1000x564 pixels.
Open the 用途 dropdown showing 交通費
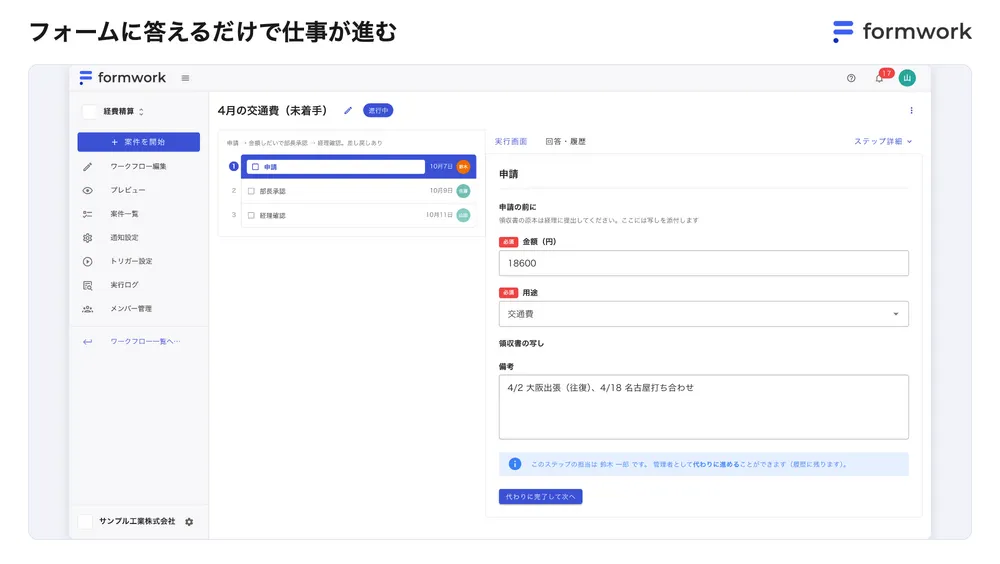point(703,314)
